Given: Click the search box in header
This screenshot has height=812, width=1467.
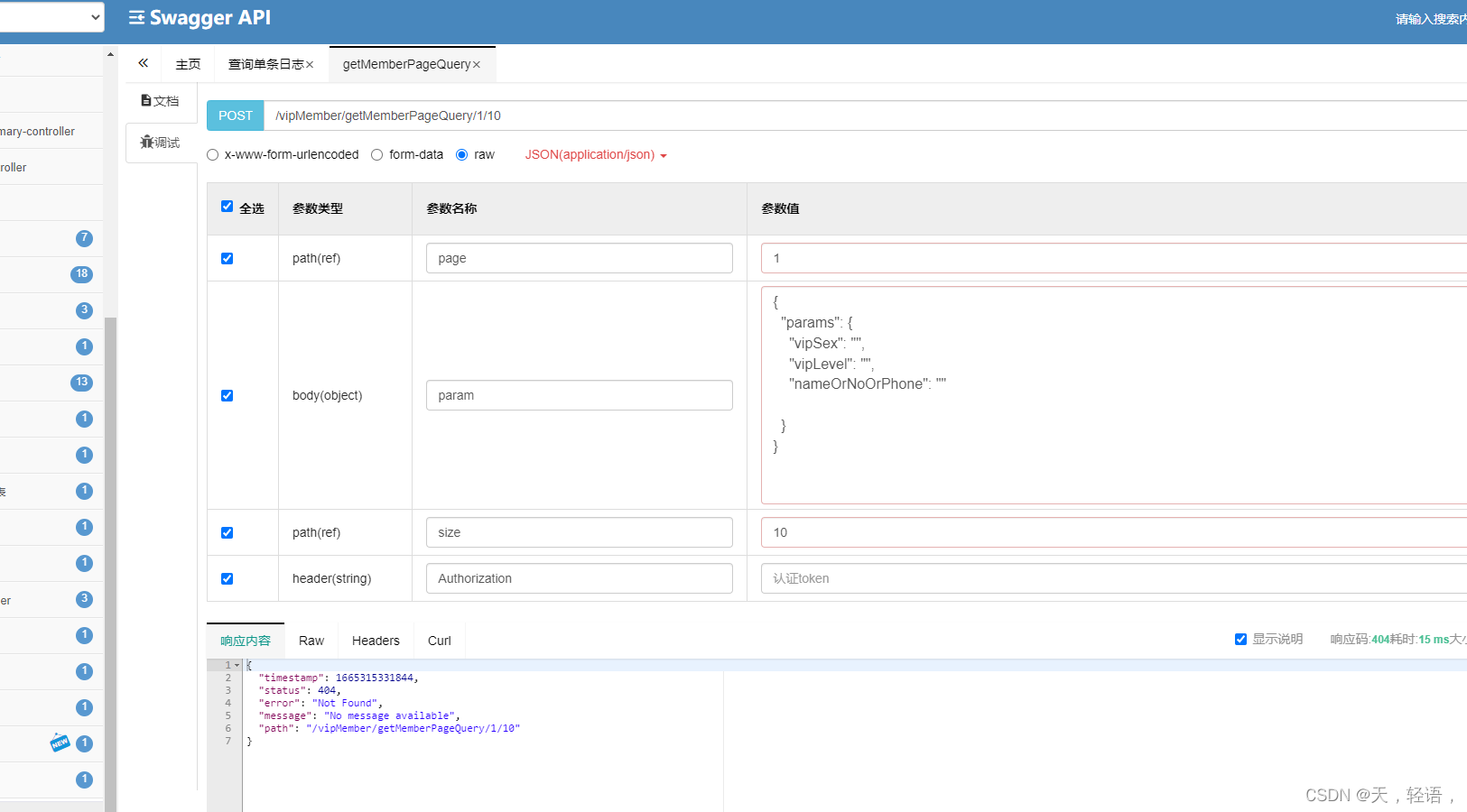Looking at the screenshot, I should coord(1430,19).
